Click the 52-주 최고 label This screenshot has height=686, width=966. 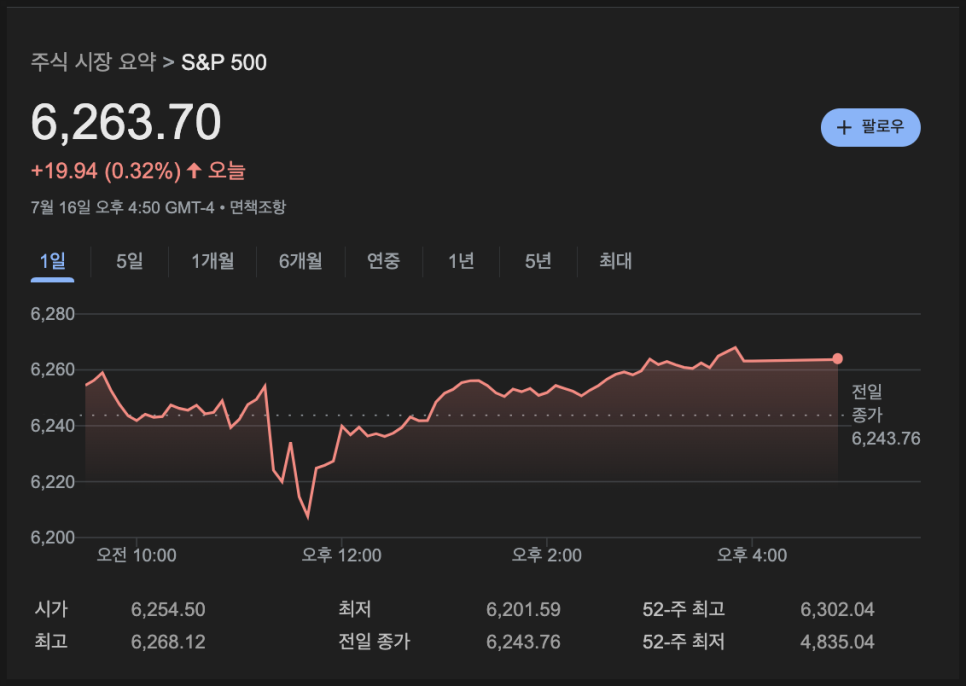684,610
